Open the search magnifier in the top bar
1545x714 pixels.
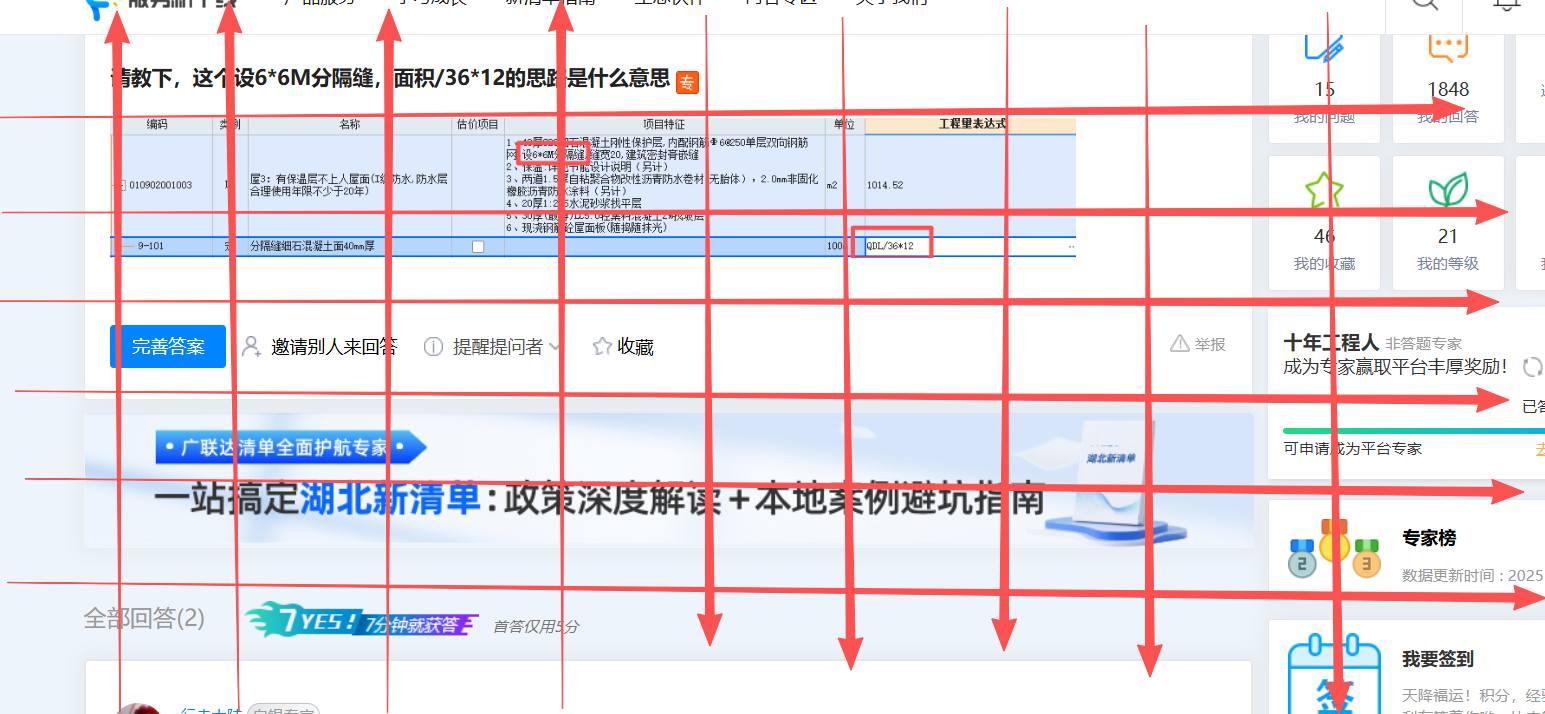point(1424,4)
